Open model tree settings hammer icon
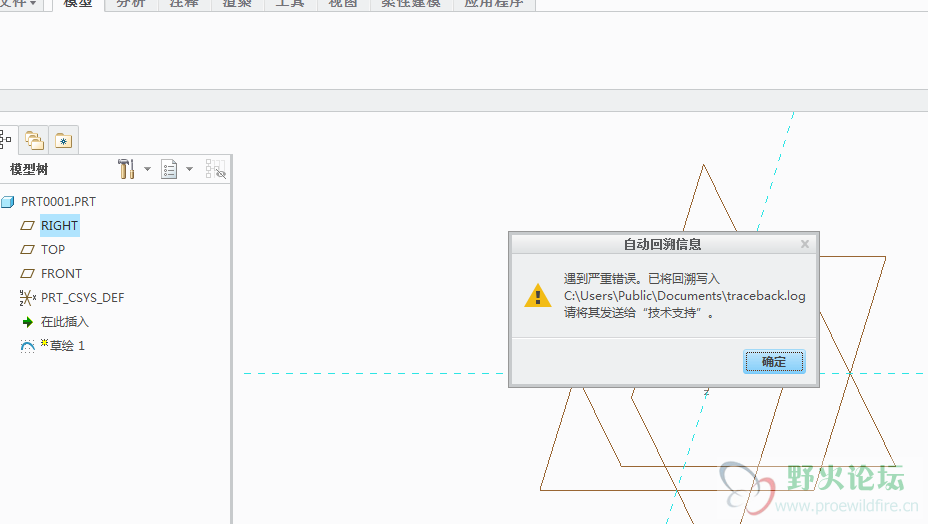This screenshot has height=524, width=928. 126,169
